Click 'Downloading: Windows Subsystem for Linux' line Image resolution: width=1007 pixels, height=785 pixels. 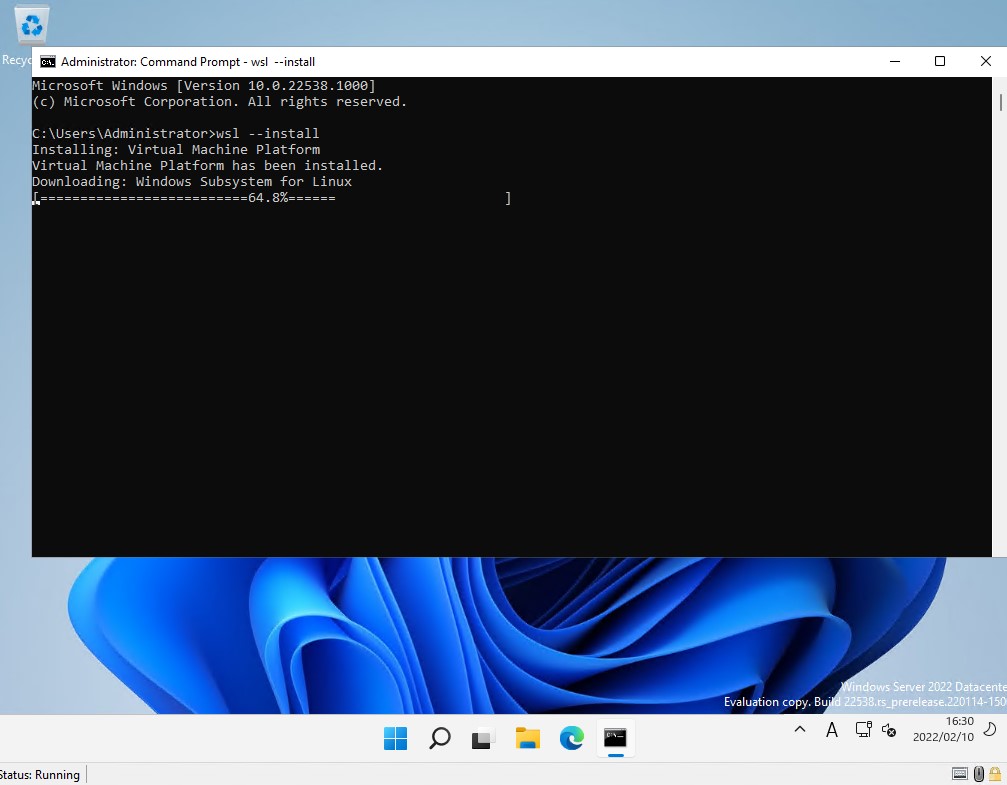click(x=192, y=182)
